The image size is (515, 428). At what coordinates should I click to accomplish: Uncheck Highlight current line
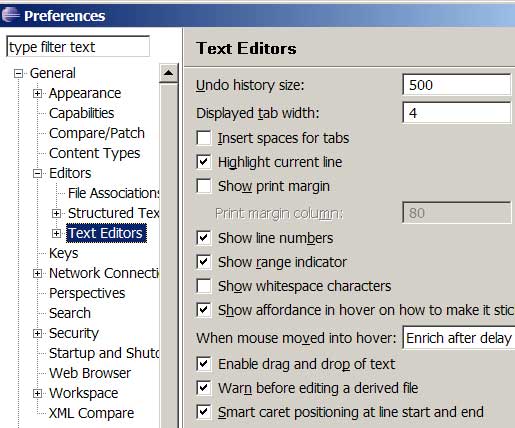[204, 162]
